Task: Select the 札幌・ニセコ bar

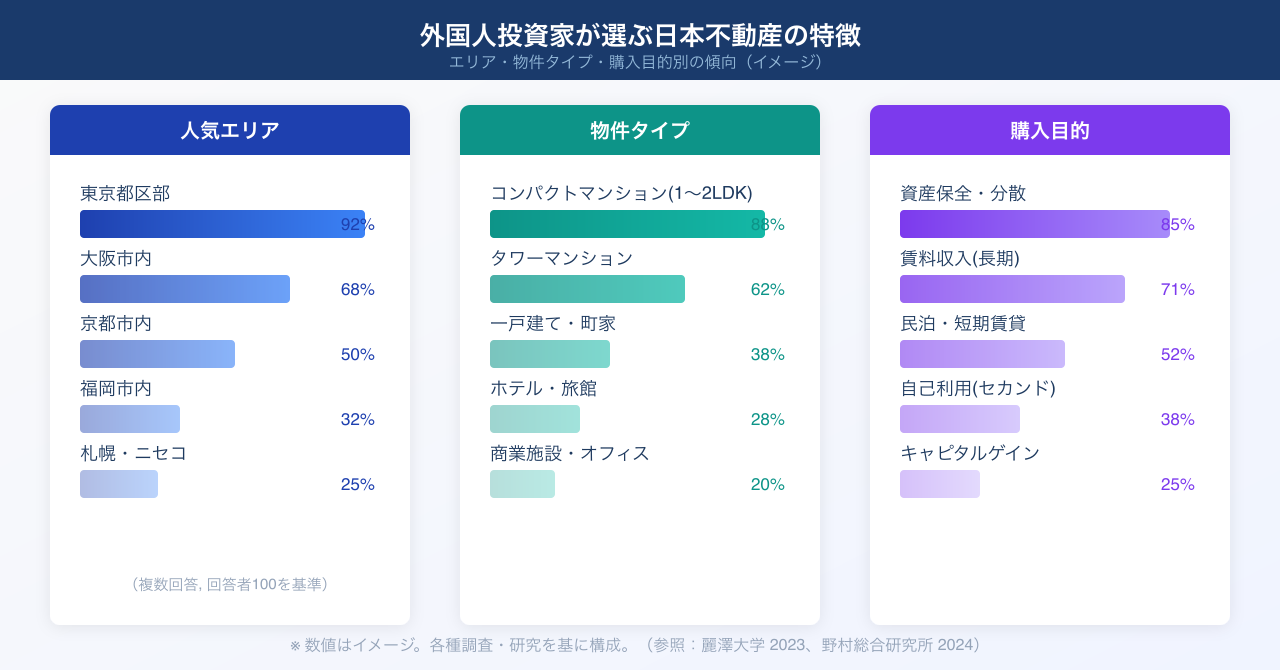Action: [x=119, y=484]
